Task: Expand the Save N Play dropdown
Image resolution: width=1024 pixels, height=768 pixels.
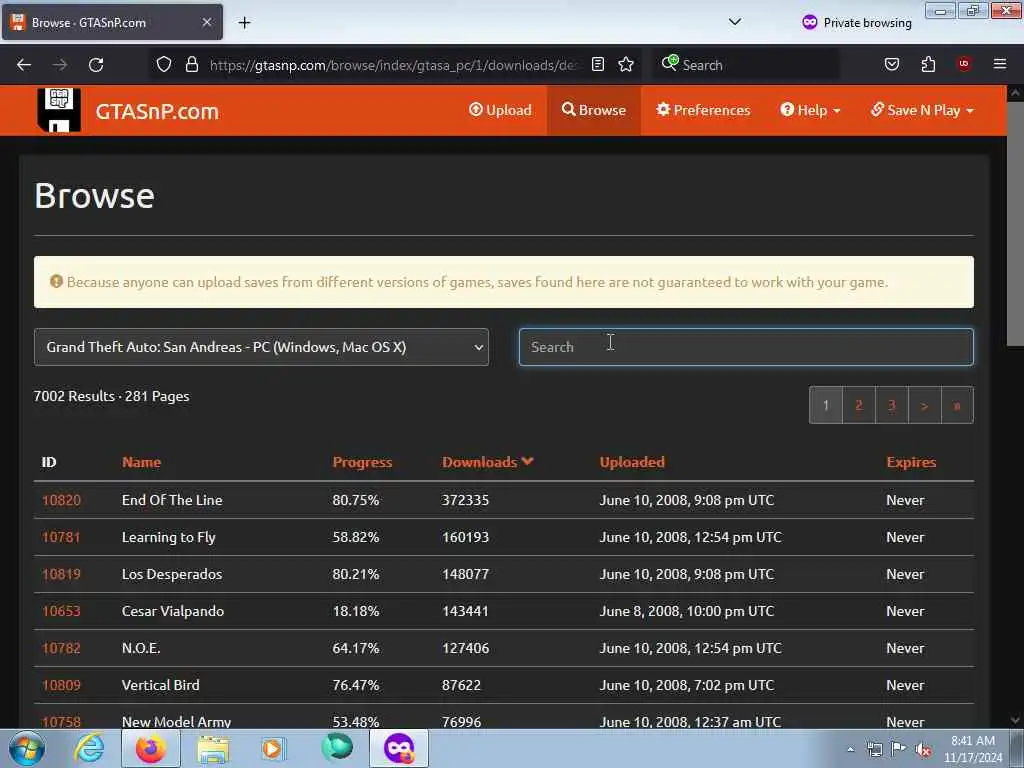Action: (x=922, y=110)
